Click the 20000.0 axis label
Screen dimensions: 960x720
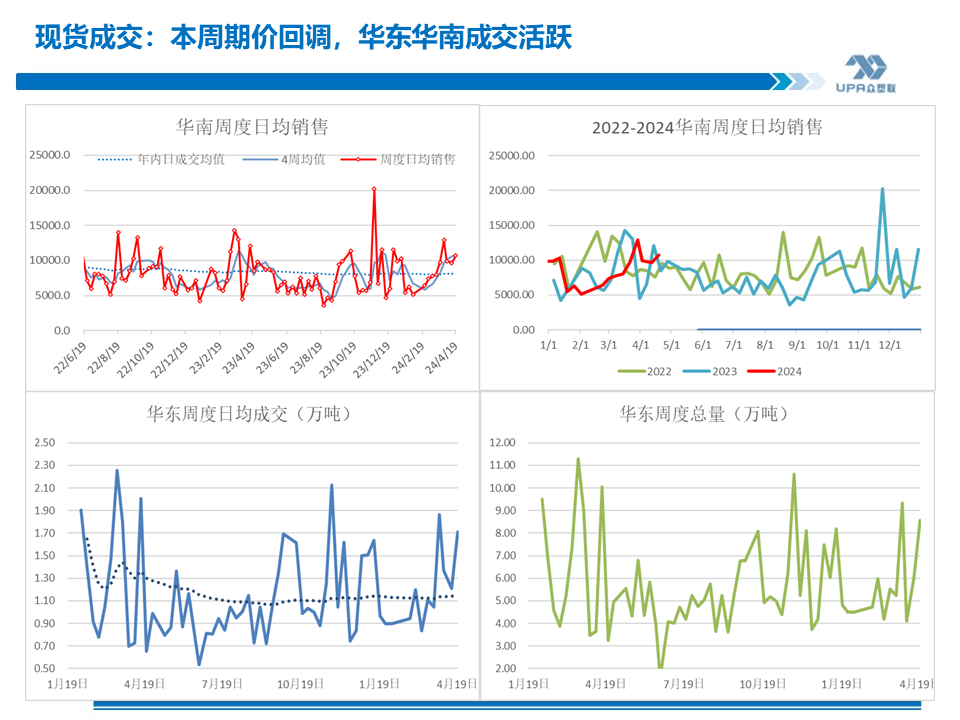tap(50, 190)
